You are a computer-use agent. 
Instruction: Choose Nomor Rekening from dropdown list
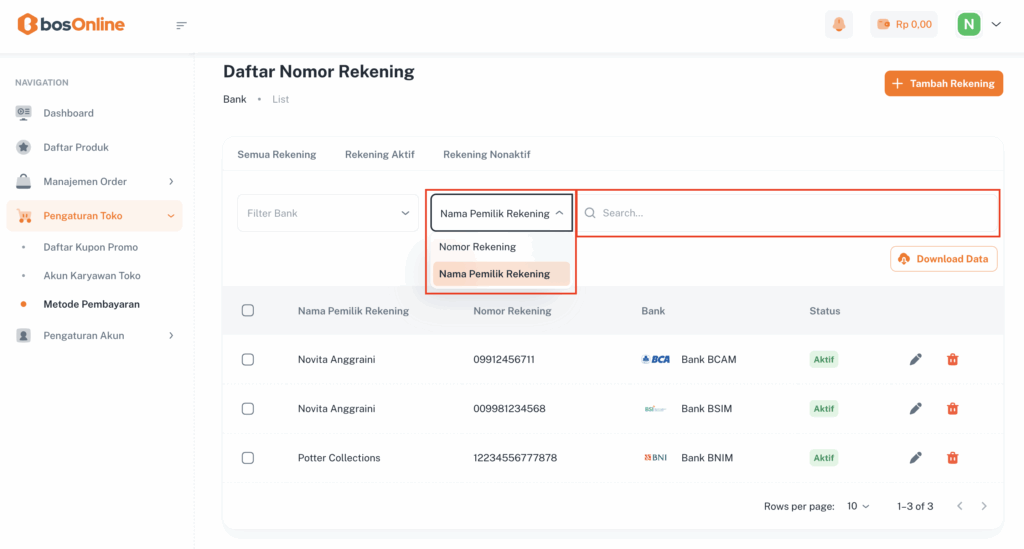[477, 246]
